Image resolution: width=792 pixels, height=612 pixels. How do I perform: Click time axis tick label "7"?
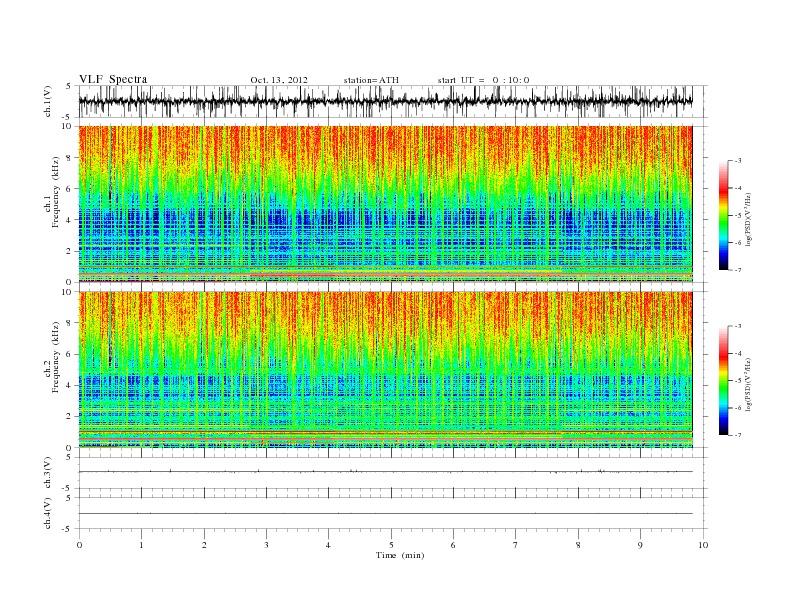coord(515,545)
